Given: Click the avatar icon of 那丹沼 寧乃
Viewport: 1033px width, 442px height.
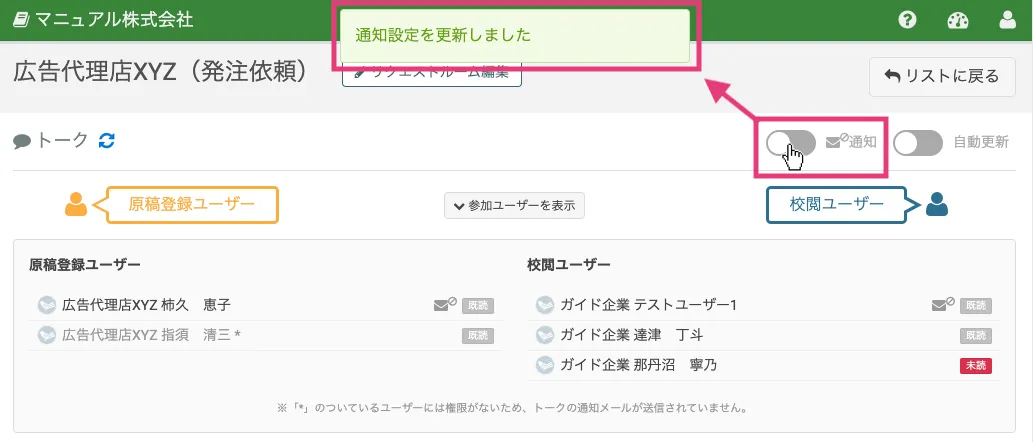Looking at the screenshot, I should point(545,365).
